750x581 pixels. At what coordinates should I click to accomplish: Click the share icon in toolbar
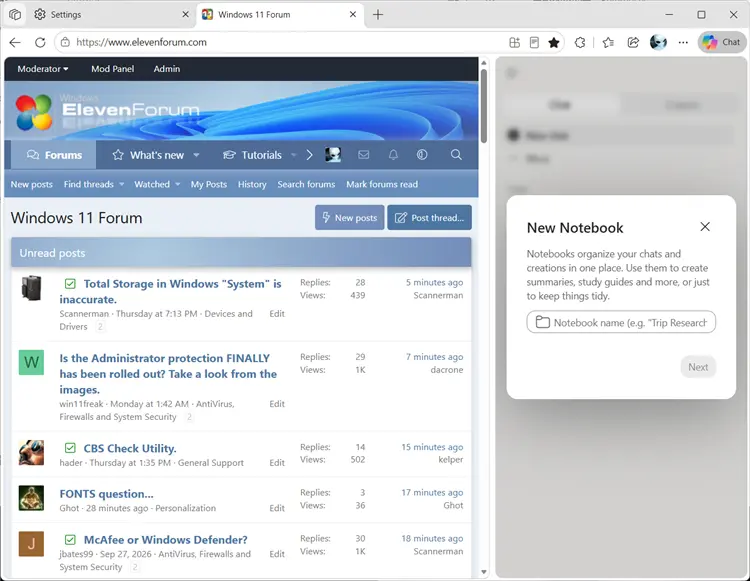point(633,43)
